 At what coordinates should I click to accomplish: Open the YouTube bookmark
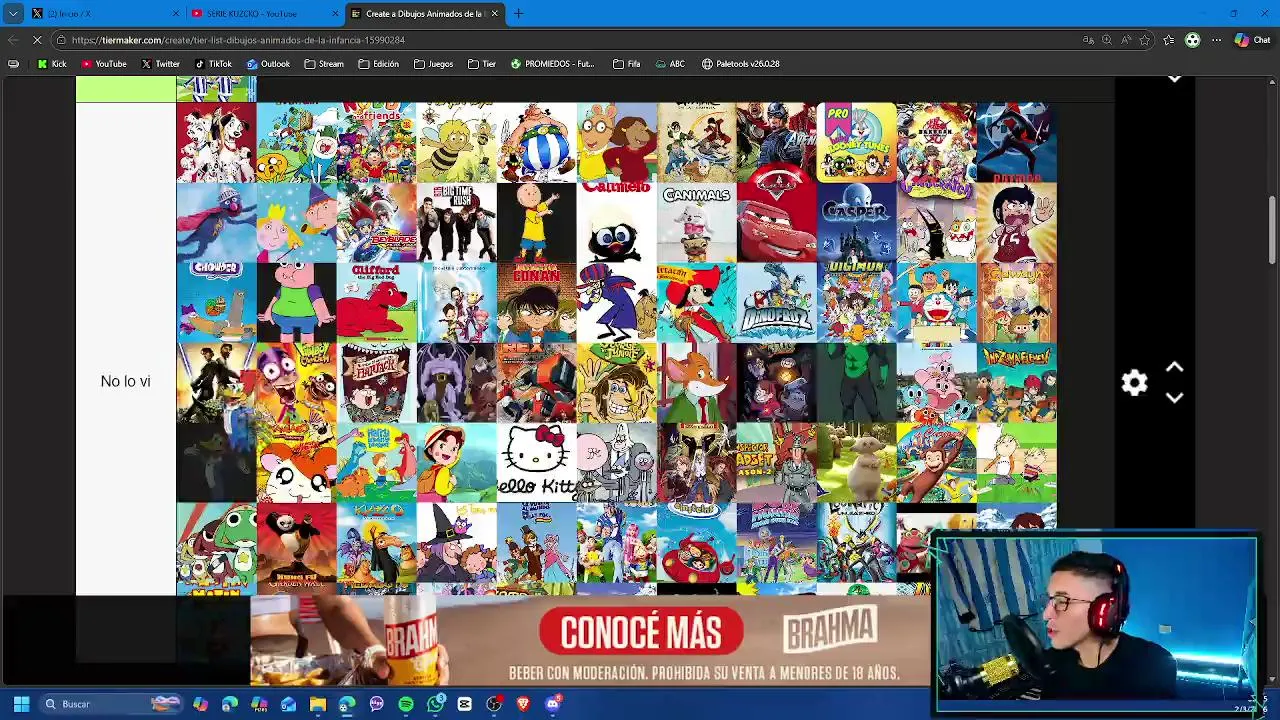click(104, 64)
